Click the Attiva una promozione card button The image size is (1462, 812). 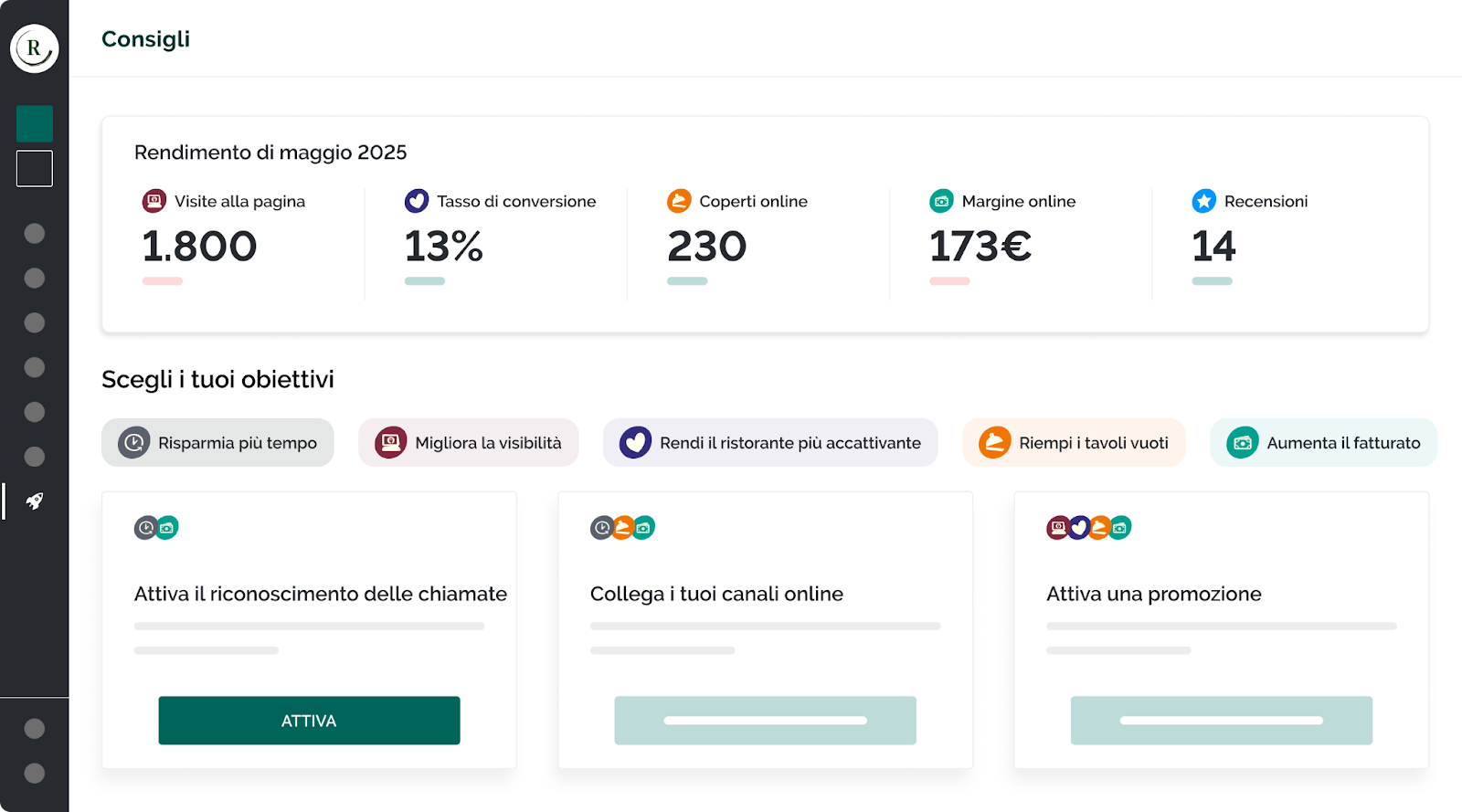[1221, 721]
